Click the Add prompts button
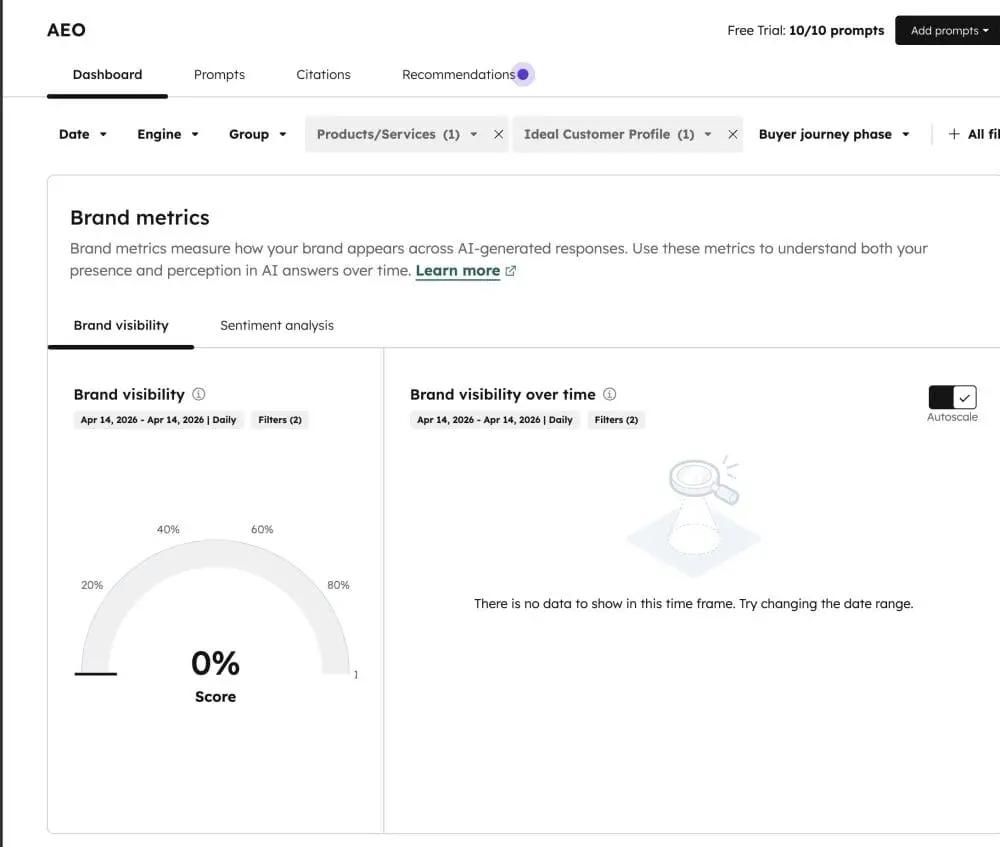1000x847 pixels. click(948, 31)
